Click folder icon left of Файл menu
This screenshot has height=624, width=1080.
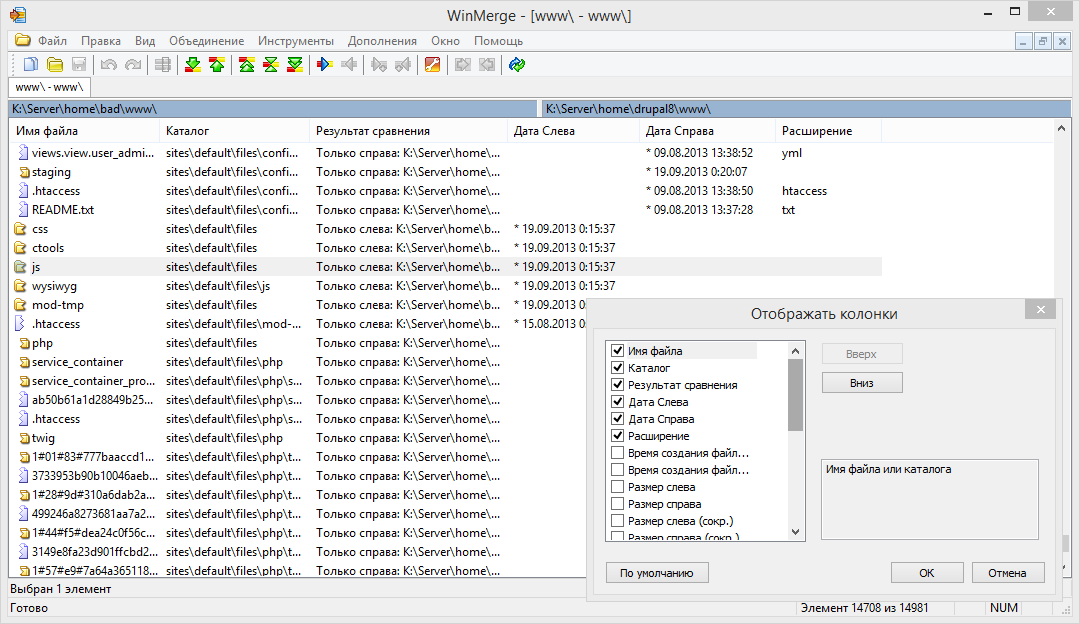point(23,40)
